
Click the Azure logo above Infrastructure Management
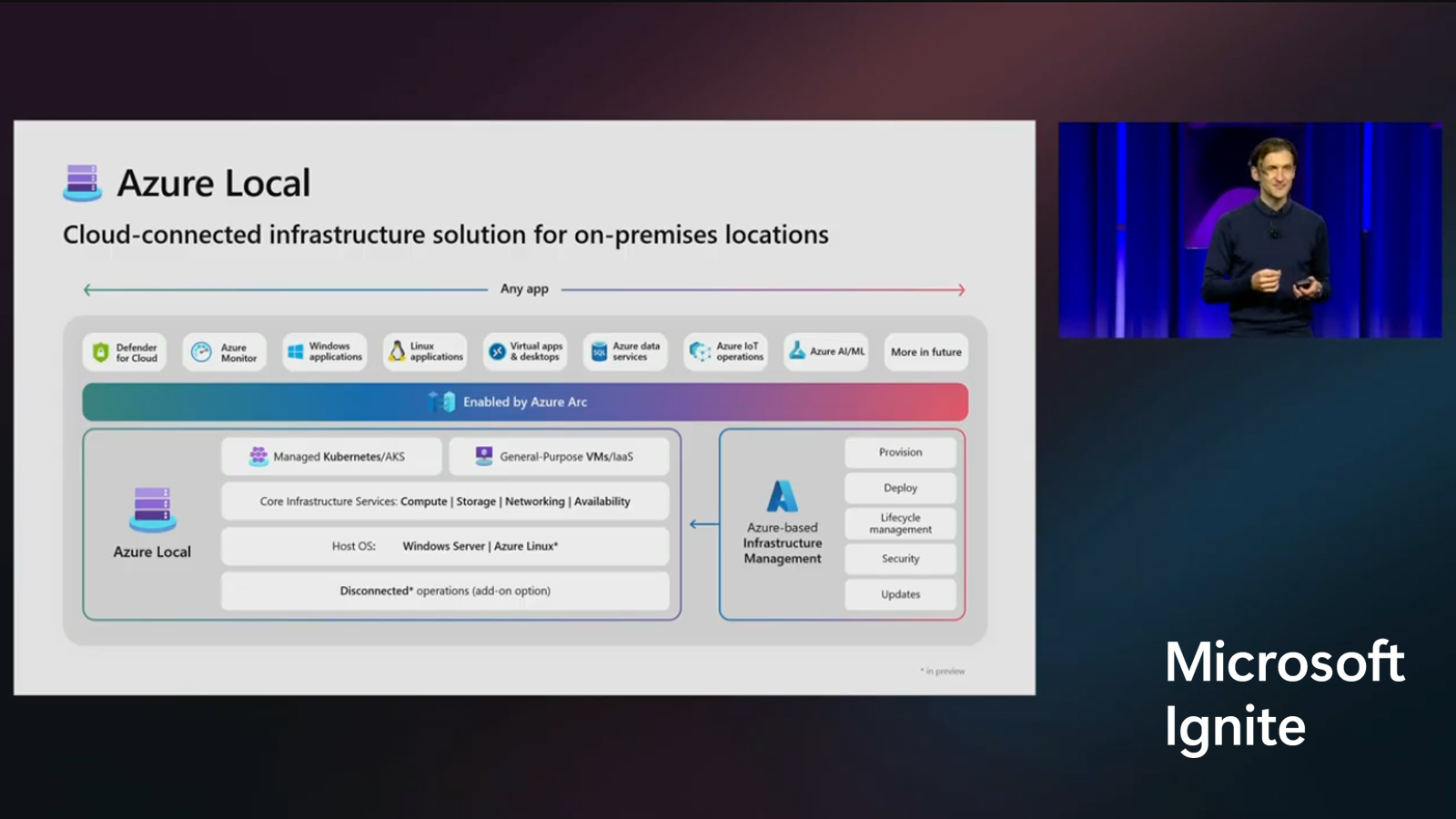(782, 496)
